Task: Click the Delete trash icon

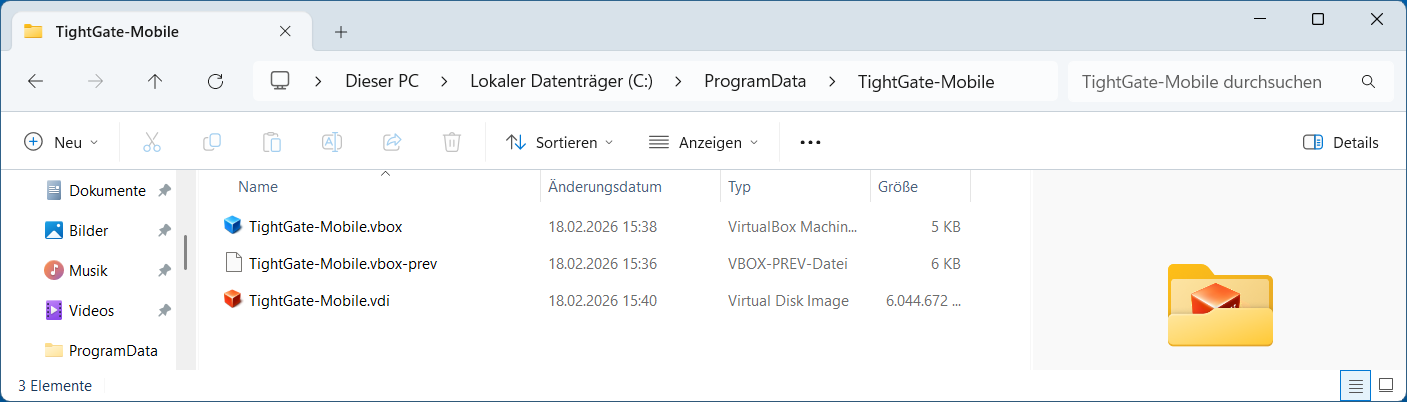Action: coord(452,142)
